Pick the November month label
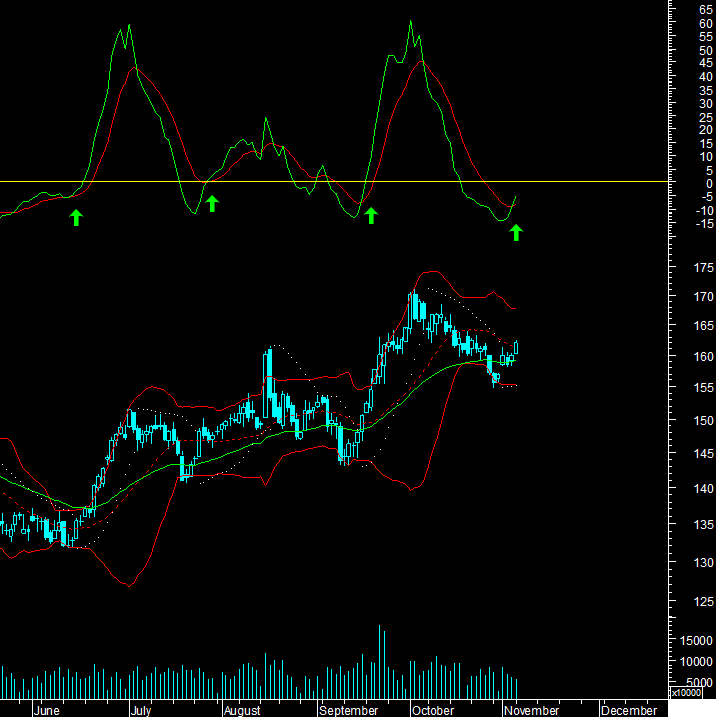Screen dimensions: 716x717 [531, 711]
